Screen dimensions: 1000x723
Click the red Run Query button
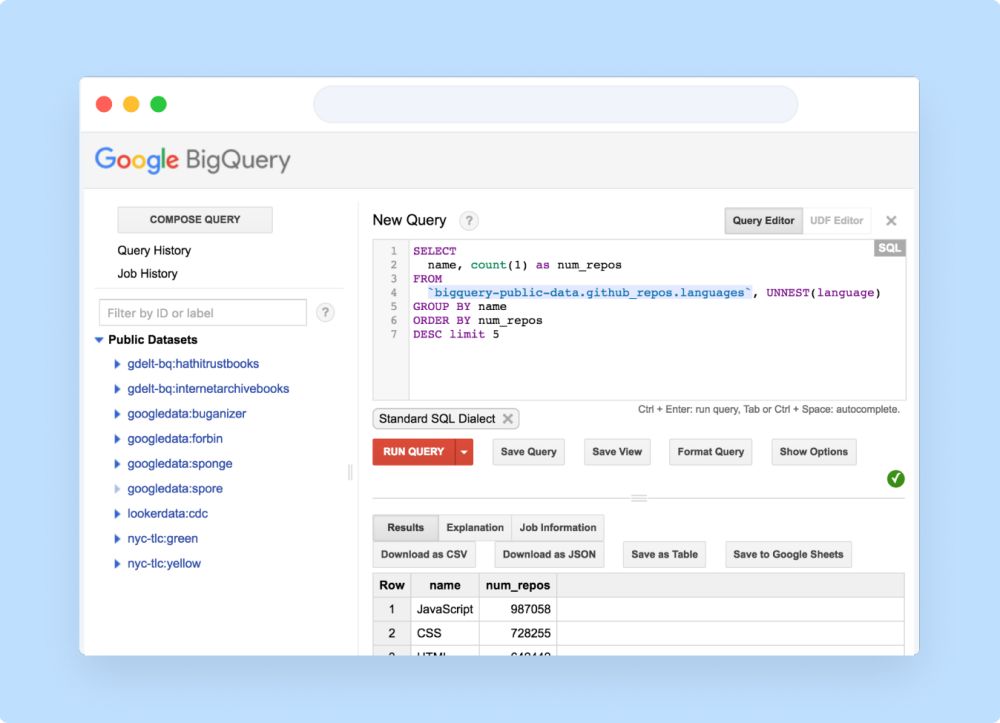click(x=414, y=452)
